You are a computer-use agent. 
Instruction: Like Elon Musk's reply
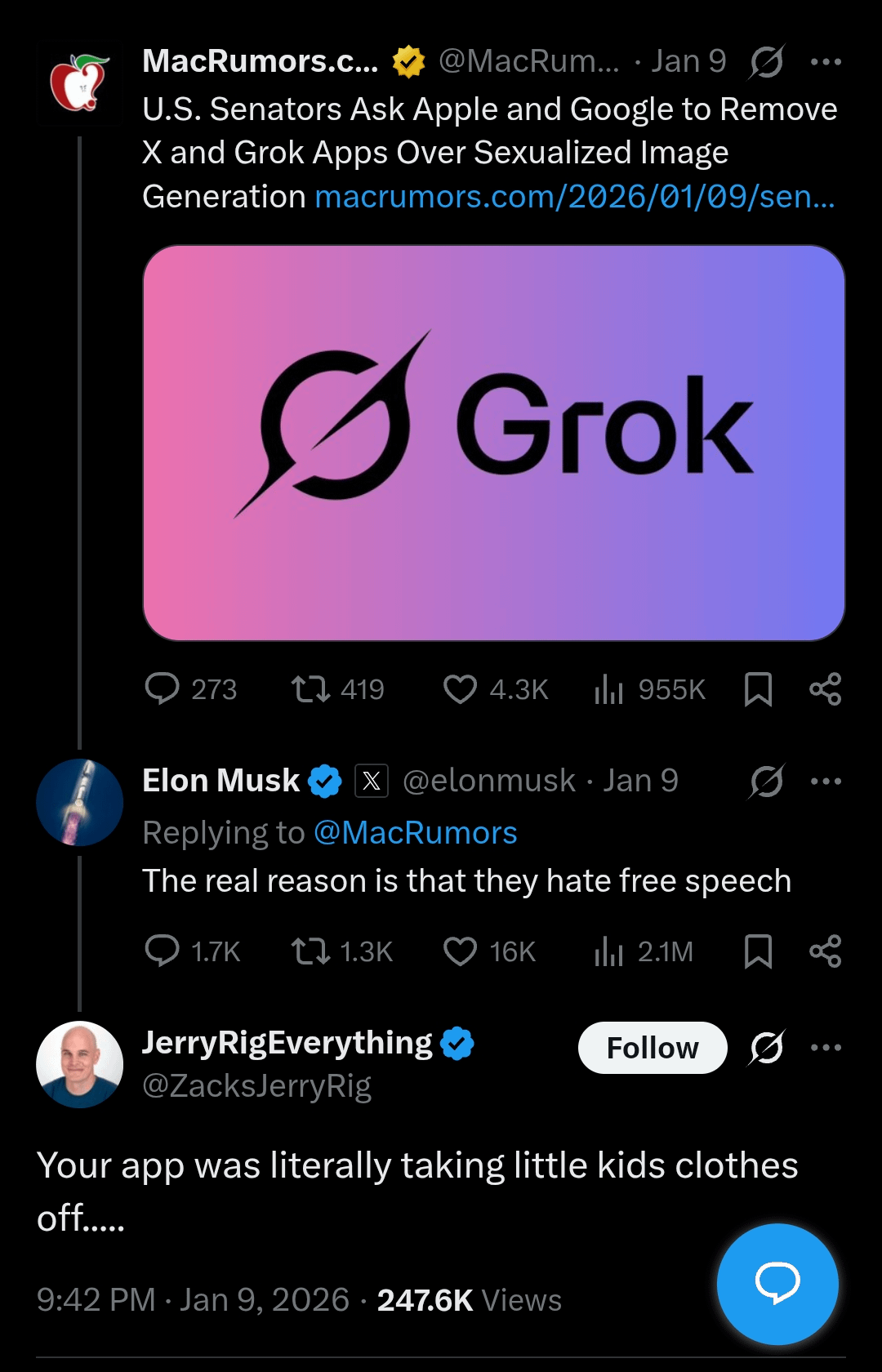(460, 951)
